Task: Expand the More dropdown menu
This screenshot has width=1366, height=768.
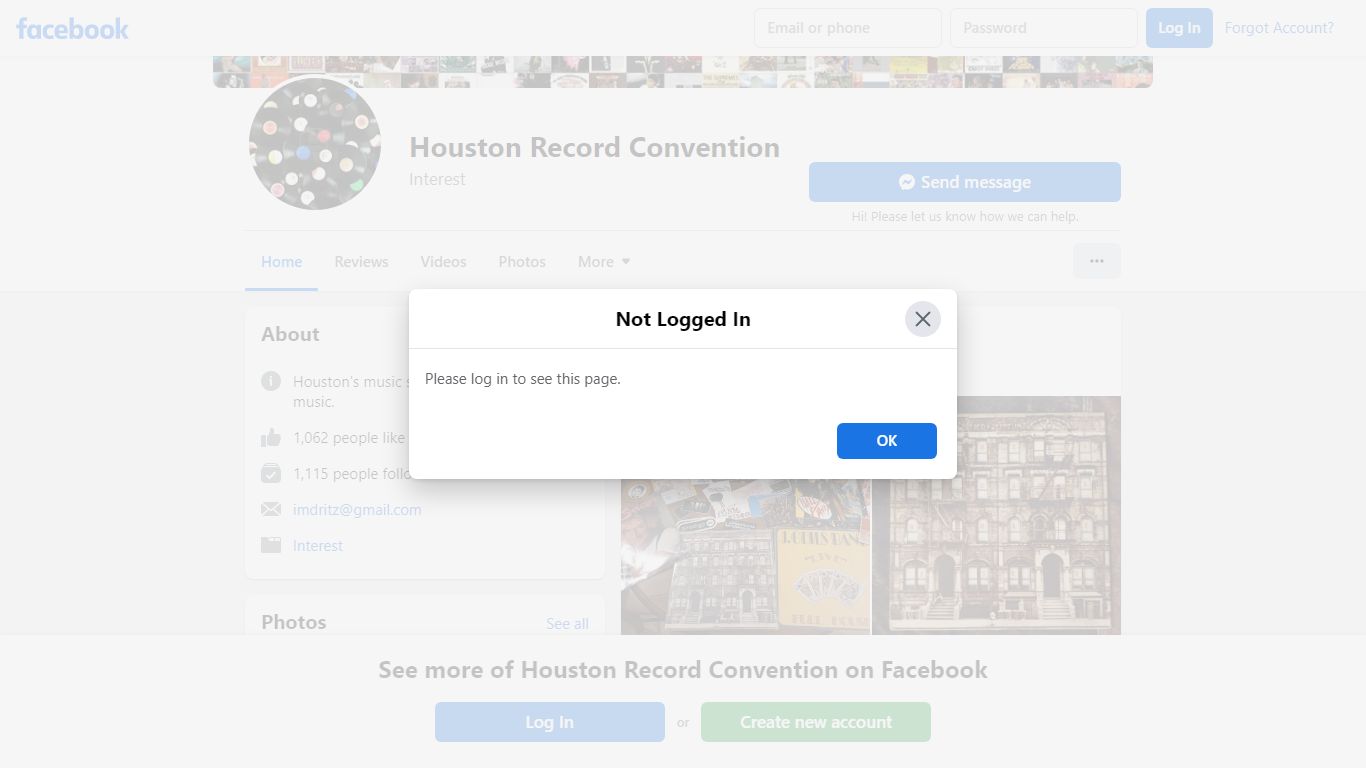Action: (604, 262)
